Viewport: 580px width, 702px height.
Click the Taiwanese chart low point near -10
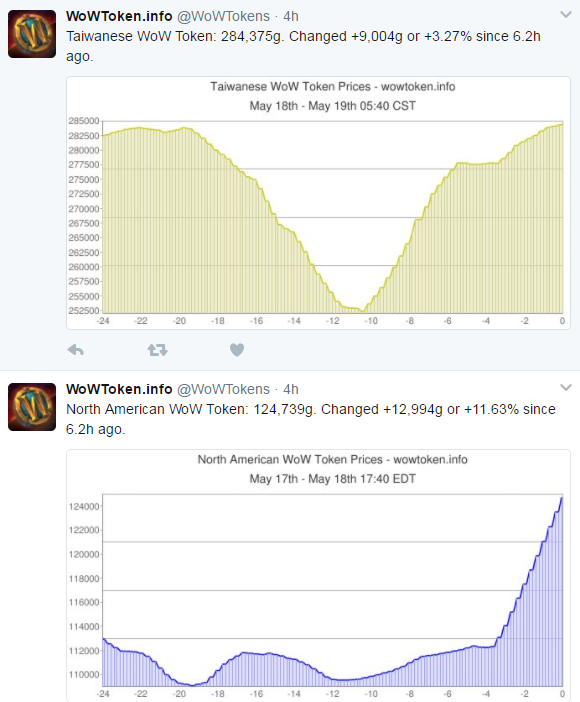[363, 311]
